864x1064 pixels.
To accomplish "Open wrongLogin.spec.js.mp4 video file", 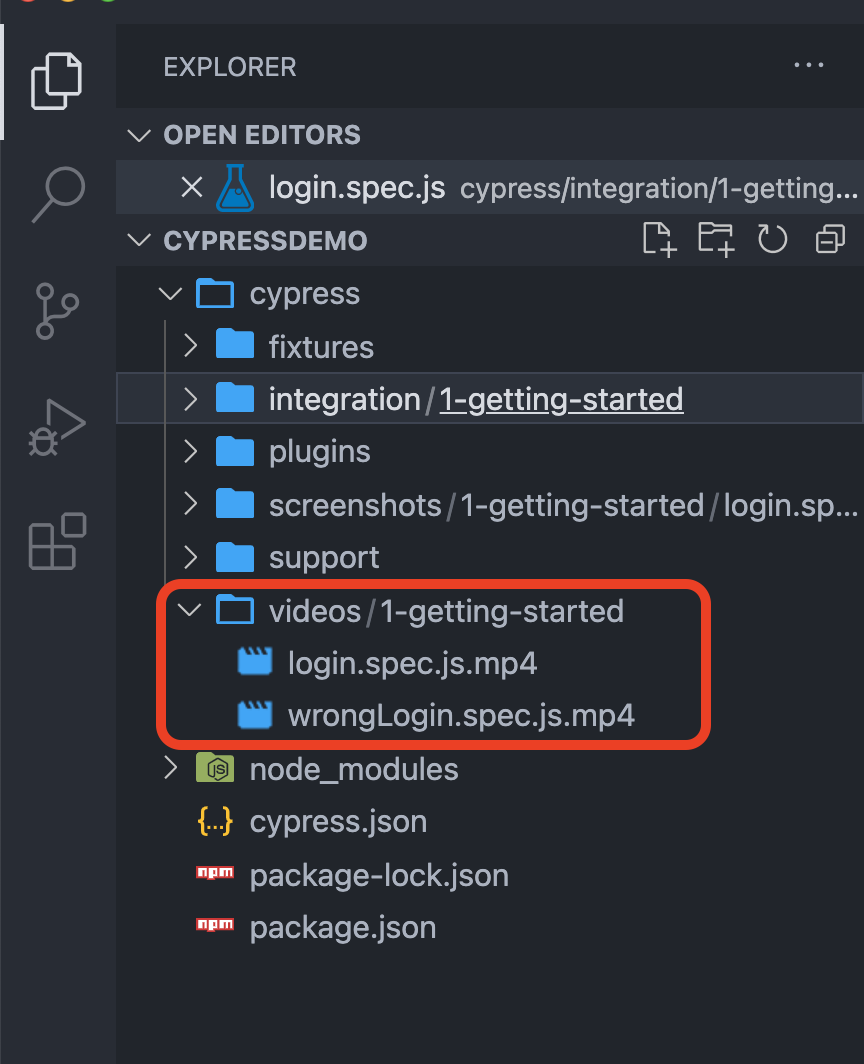I will pos(461,716).
